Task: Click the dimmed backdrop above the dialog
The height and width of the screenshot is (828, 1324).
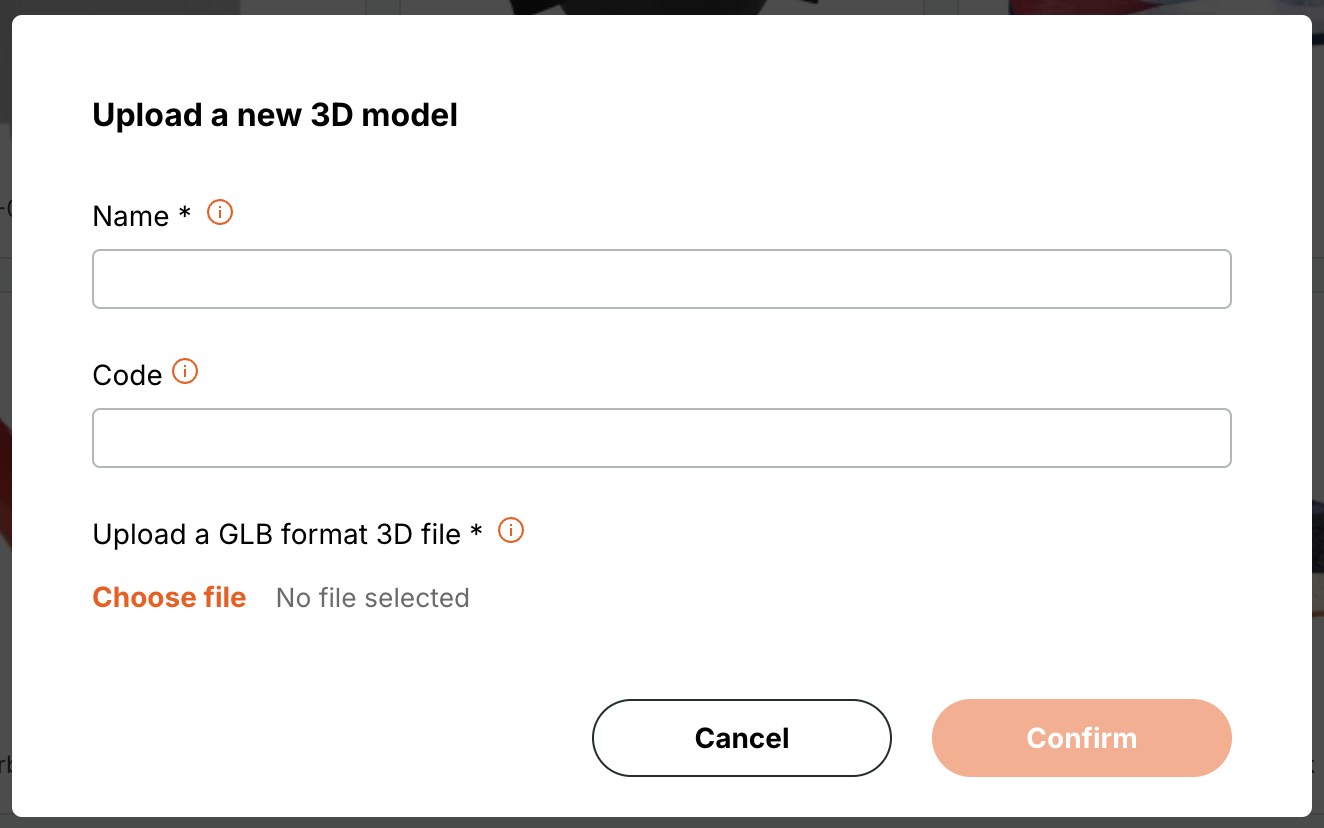Action: pos(661,6)
